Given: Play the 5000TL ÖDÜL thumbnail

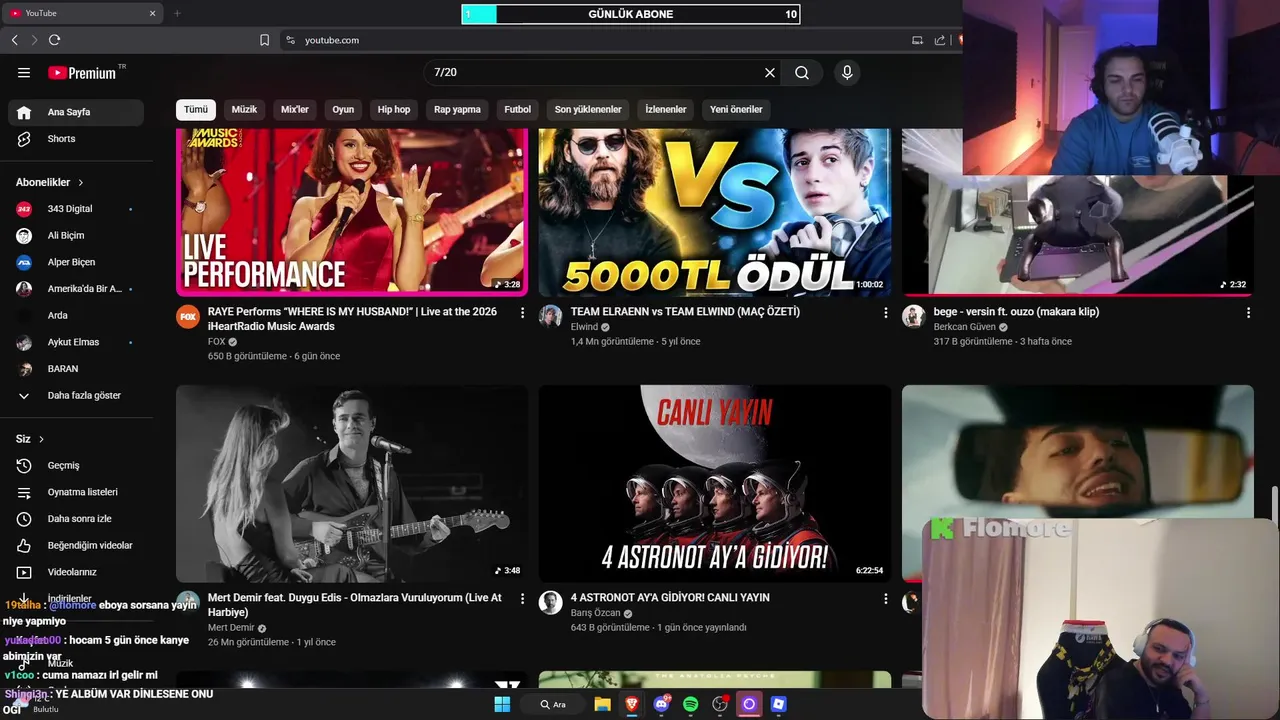Looking at the screenshot, I should tap(715, 212).
